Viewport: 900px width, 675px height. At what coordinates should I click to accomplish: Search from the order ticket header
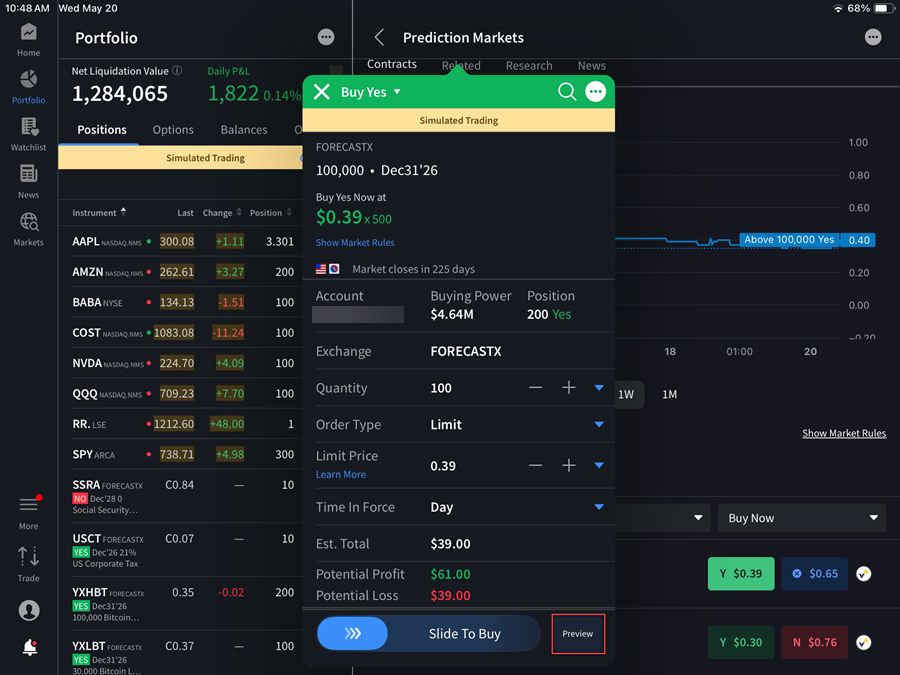(567, 92)
